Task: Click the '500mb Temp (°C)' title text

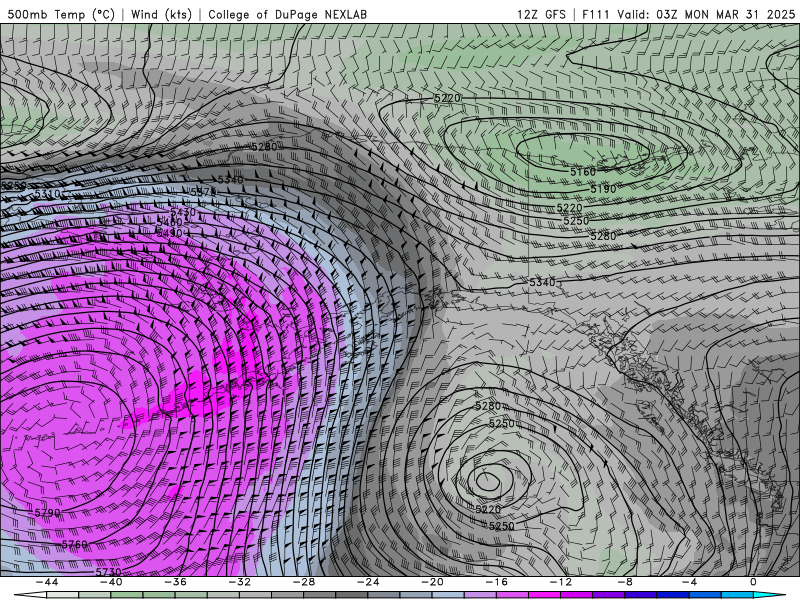Action: (61, 14)
